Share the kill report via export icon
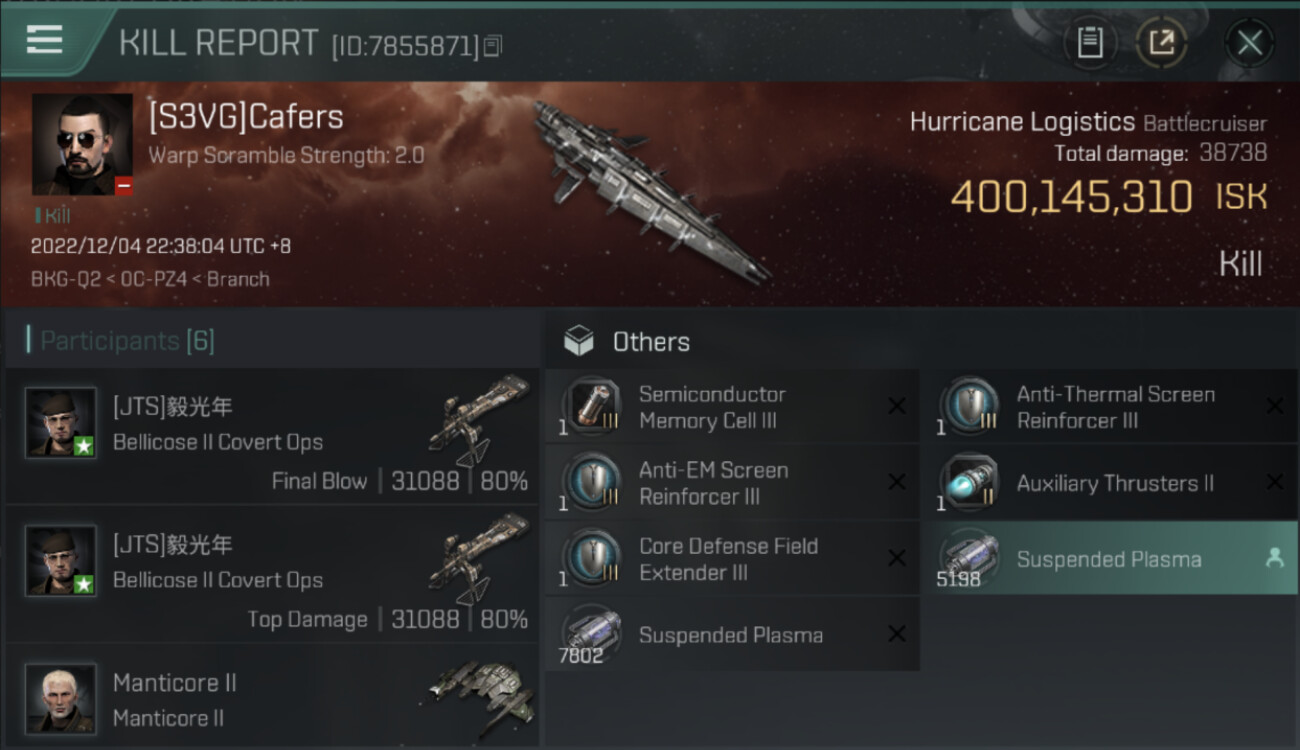This screenshot has width=1300, height=750. [x=1161, y=42]
